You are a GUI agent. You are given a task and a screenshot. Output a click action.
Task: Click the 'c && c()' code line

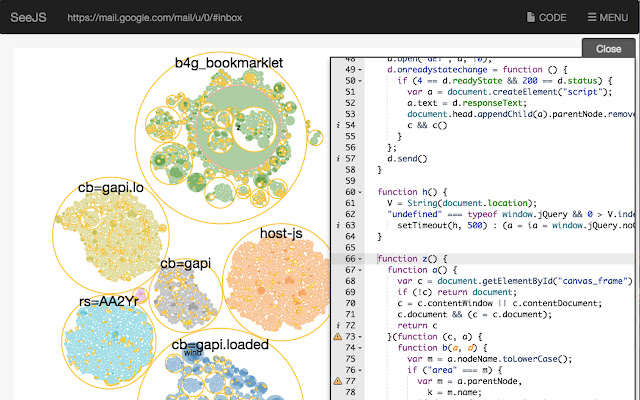pos(427,125)
